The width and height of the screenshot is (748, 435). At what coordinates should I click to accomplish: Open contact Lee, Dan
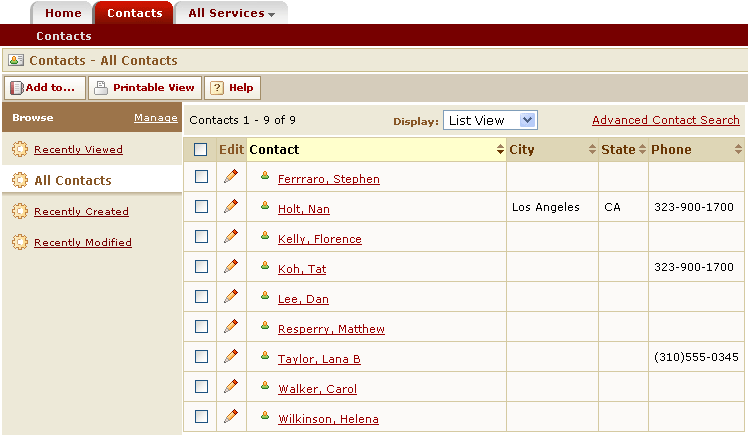point(303,299)
